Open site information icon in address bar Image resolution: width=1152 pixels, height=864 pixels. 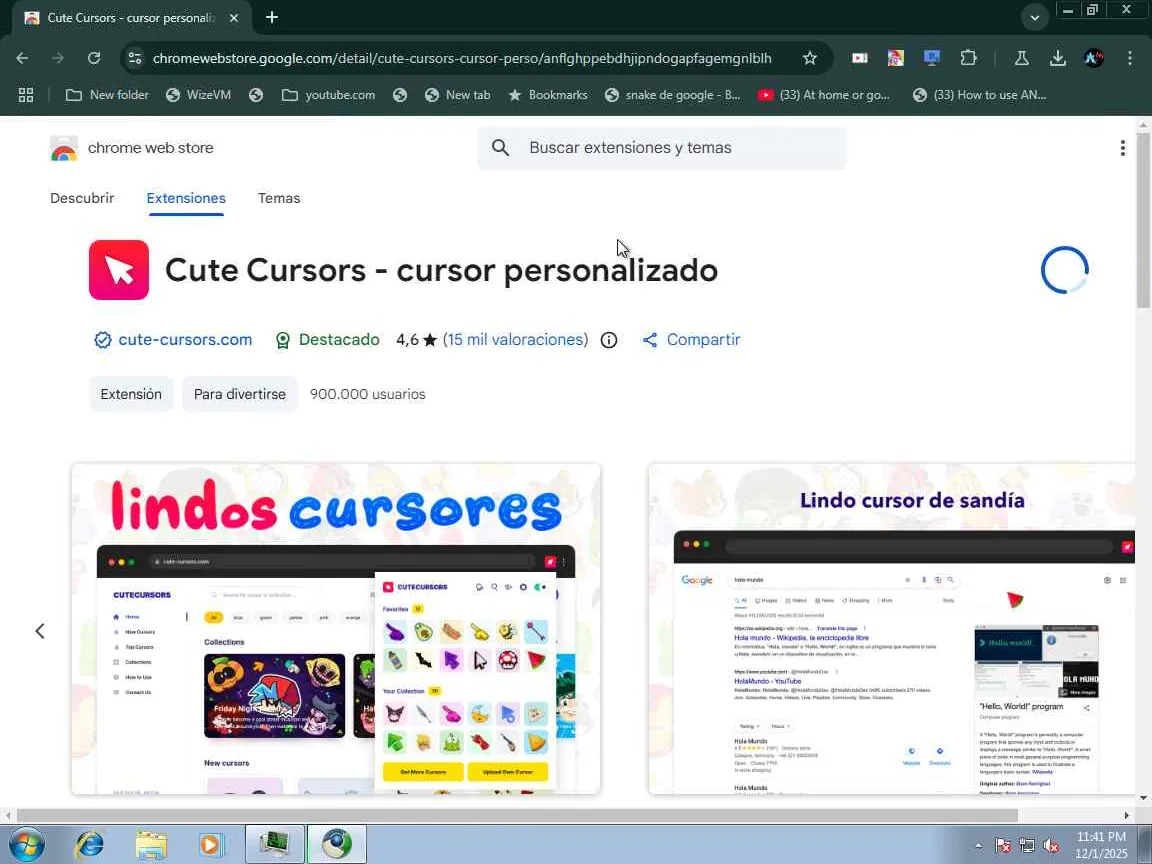[x=134, y=58]
